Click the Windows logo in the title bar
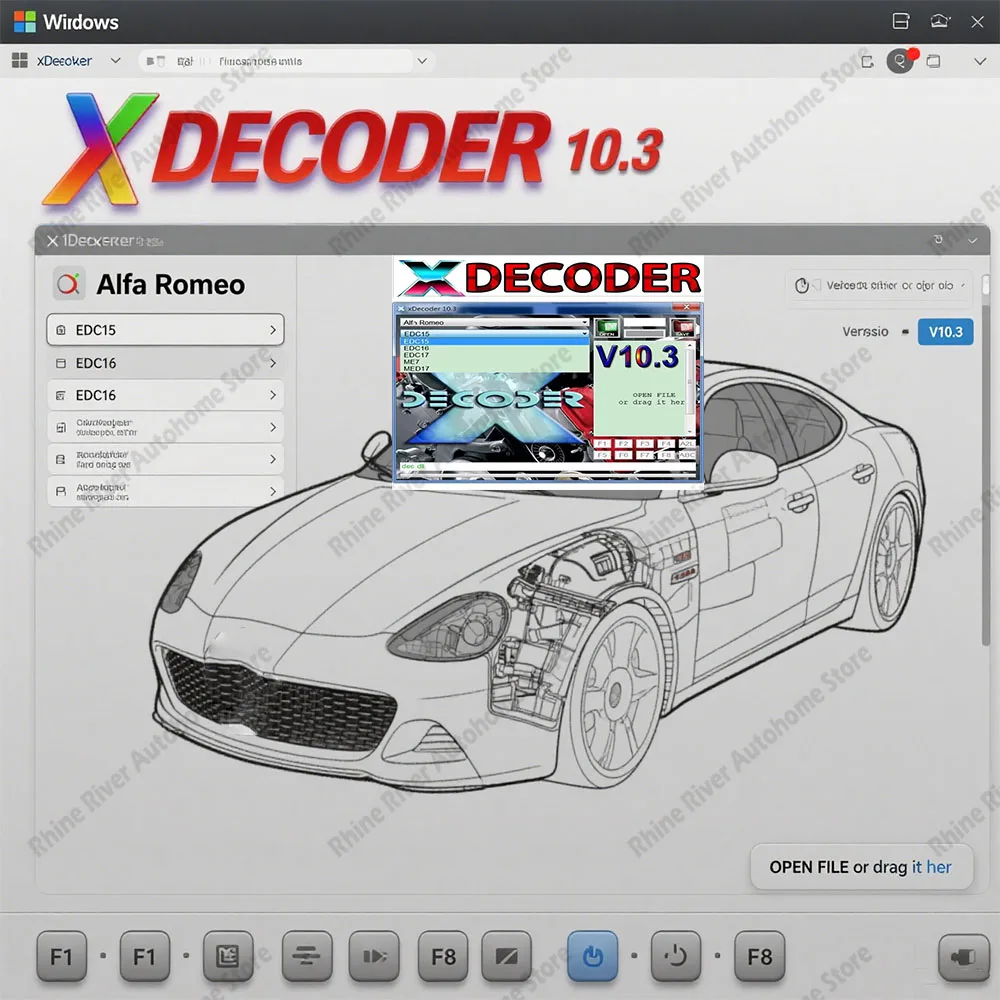 click(x=25, y=22)
